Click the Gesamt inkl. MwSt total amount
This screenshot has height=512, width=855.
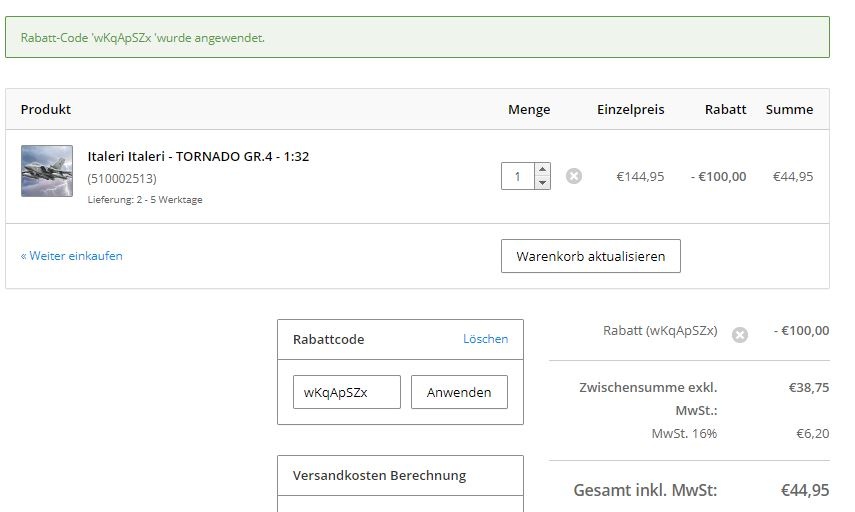coord(804,490)
